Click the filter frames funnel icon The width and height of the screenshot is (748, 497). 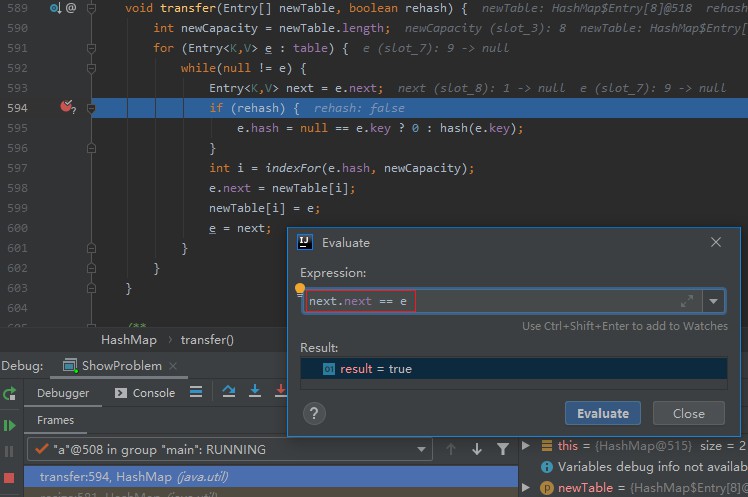click(503, 449)
